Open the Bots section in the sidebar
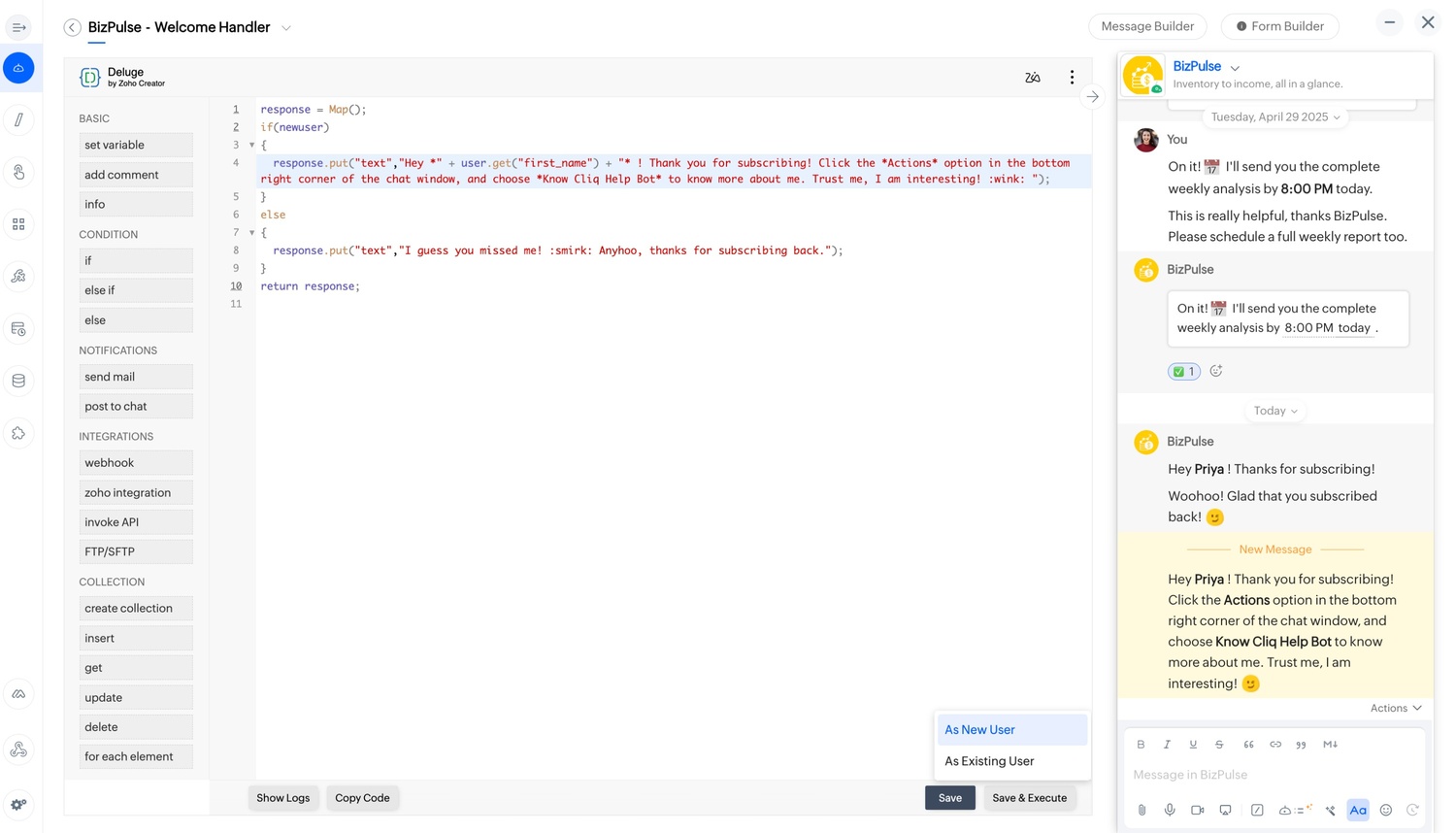Screen dimensions: 1456x833 tap(18, 68)
